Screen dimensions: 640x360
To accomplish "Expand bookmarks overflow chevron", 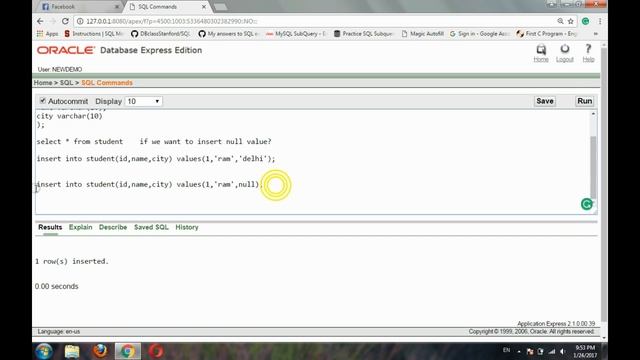I will tap(596, 34).
